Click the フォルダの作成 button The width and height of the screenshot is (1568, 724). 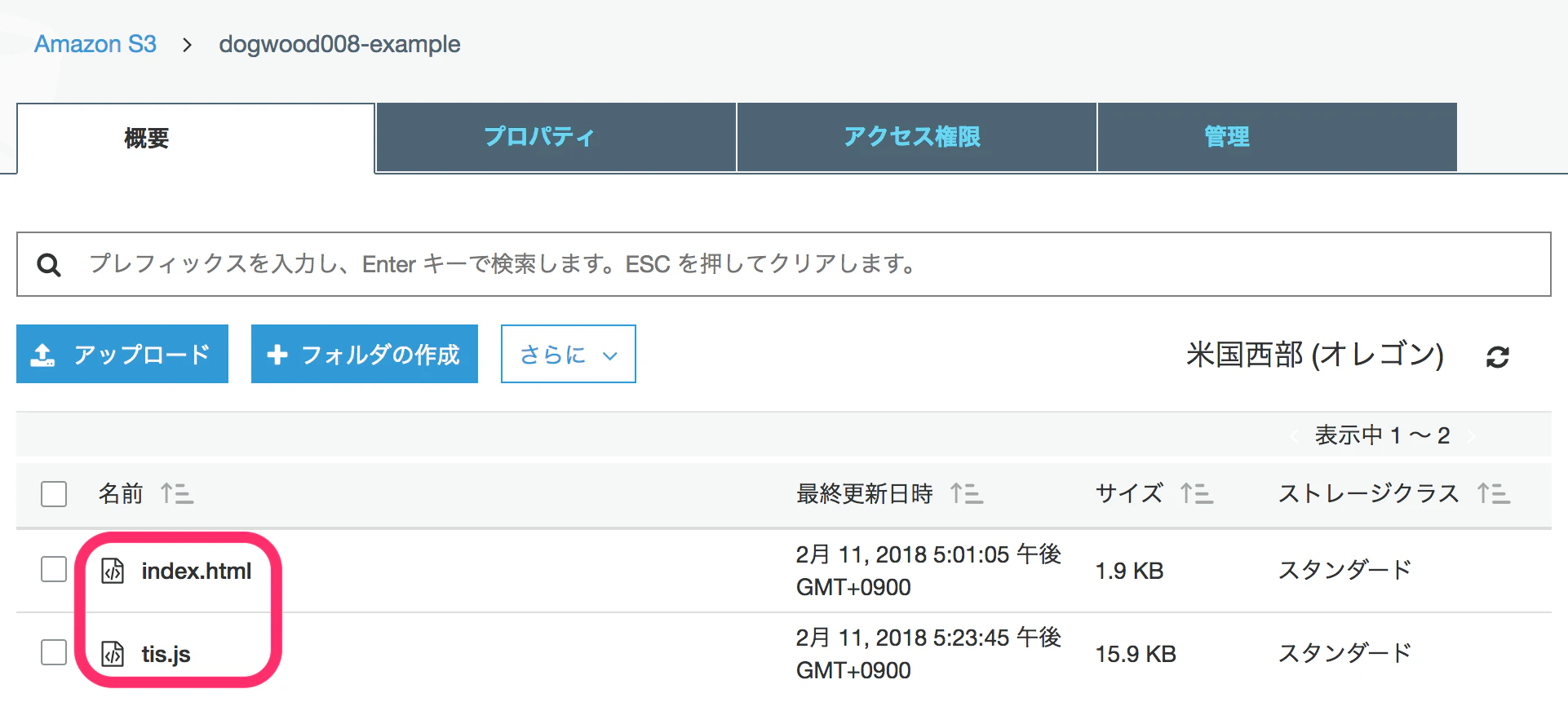[365, 354]
